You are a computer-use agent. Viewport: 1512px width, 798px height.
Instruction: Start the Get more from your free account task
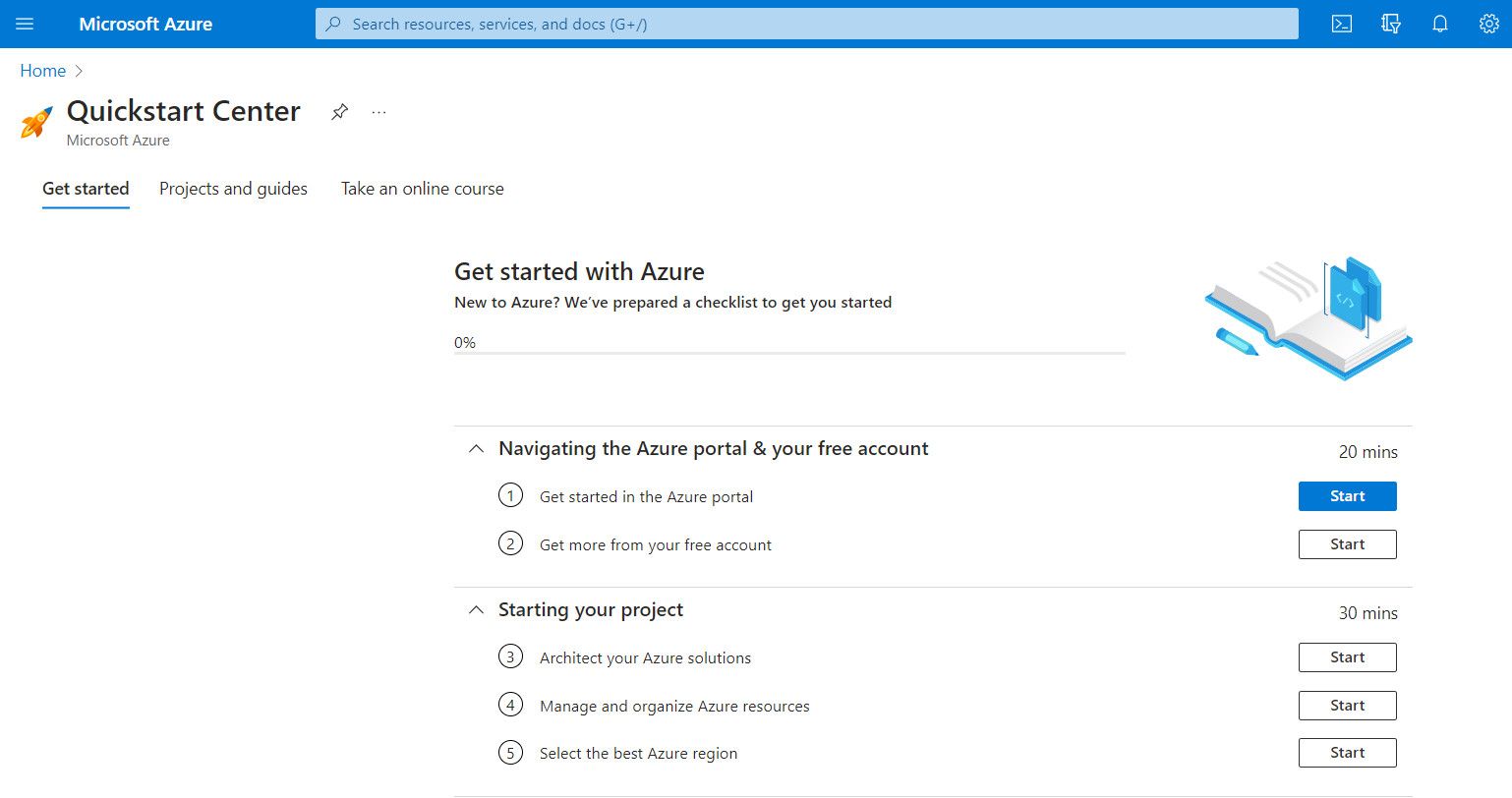click(x=1347, y=543)
